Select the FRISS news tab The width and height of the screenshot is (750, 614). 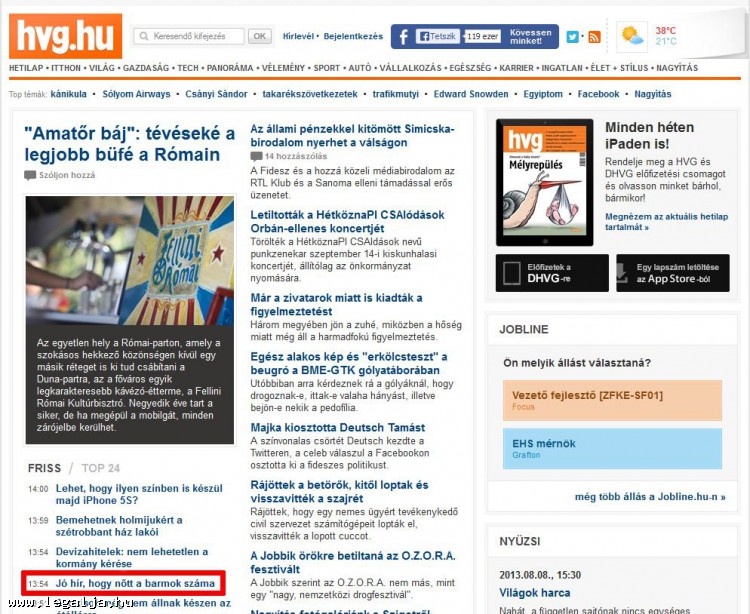44,468
